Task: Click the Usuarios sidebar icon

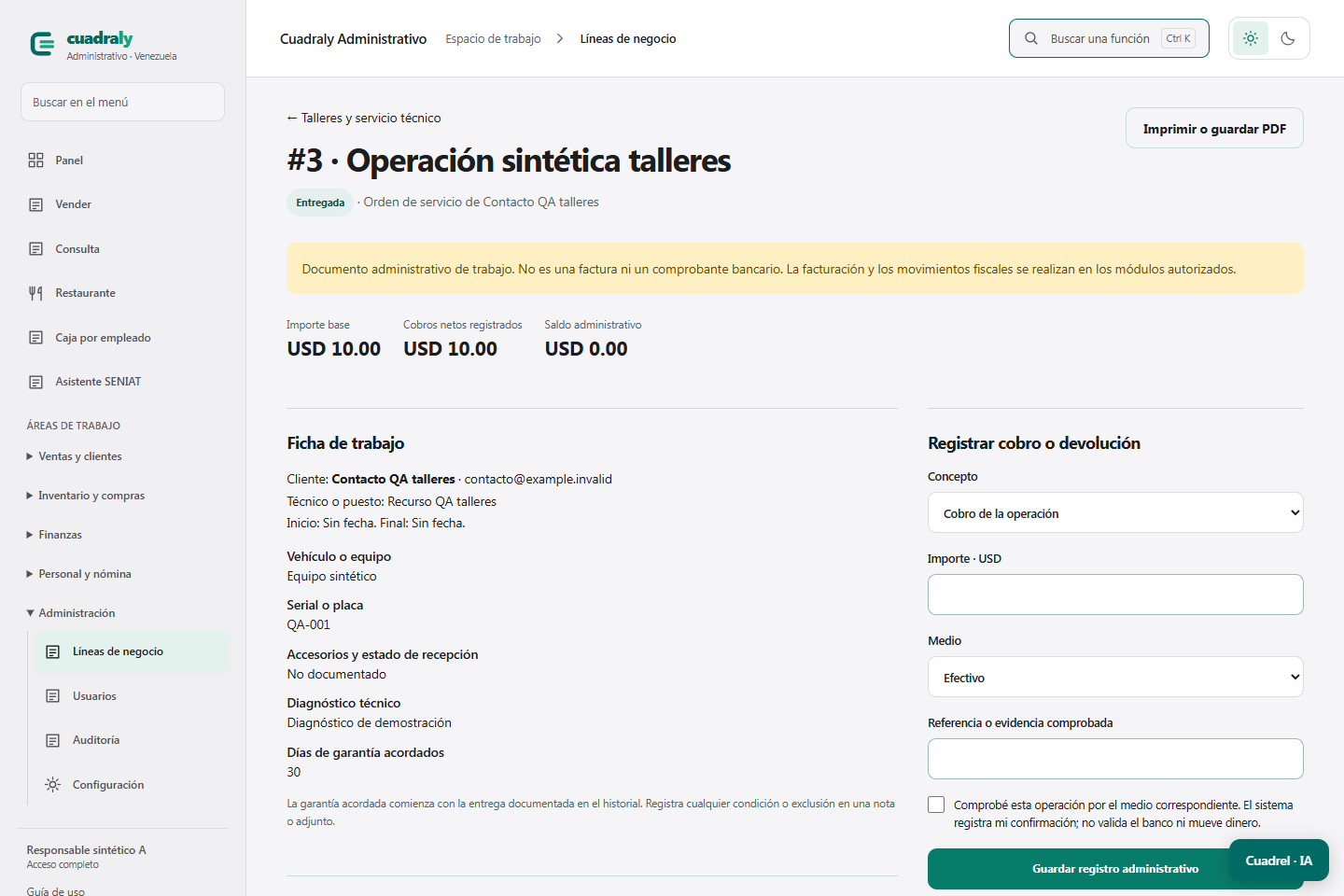Action: [x=53, y=696]
